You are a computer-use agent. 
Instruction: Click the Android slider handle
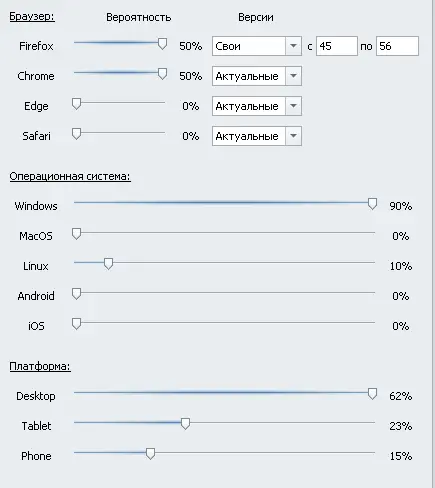[x=76, y=294]
